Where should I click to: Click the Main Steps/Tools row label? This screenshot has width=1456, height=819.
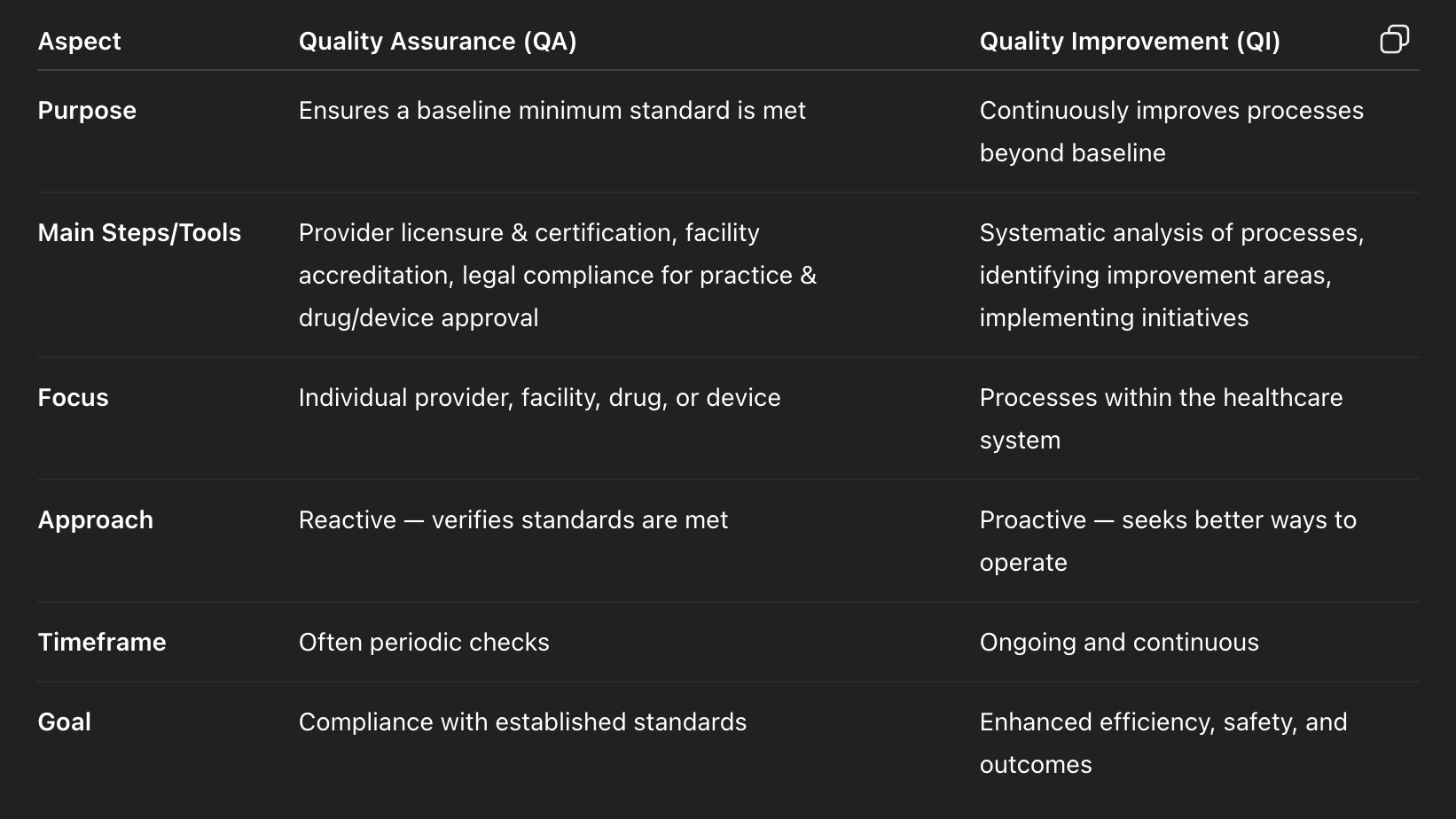pyautogui.click(x=139, y=232)
